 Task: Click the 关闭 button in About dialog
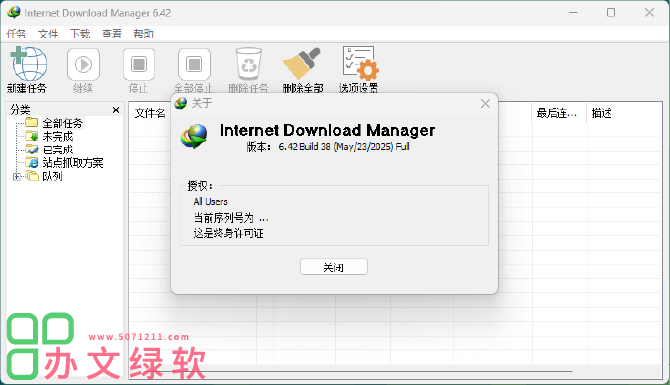pyautogui.click(x=334, y=267)
